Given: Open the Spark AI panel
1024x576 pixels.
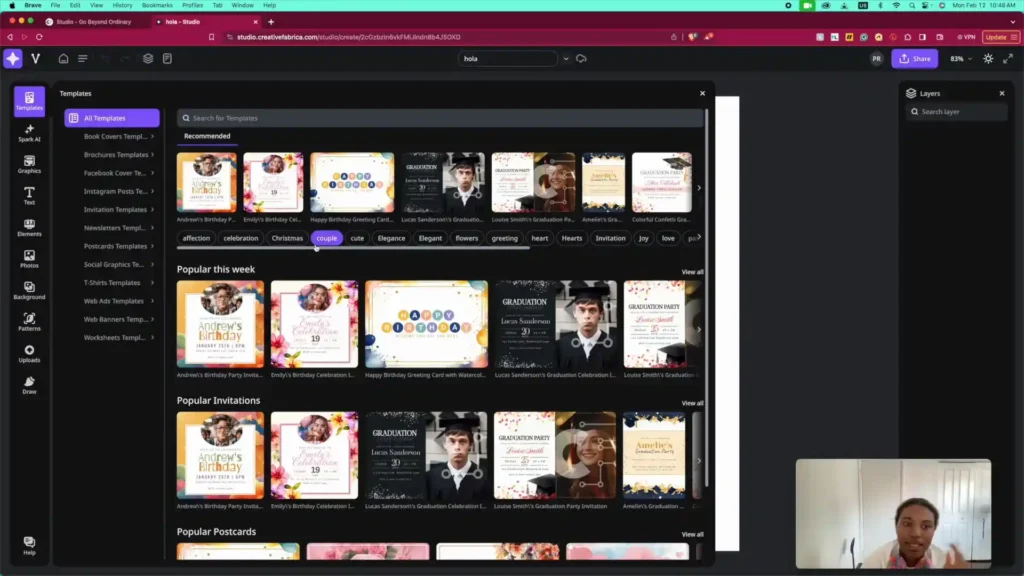Looking at the screenshot, I should point(29,132).
